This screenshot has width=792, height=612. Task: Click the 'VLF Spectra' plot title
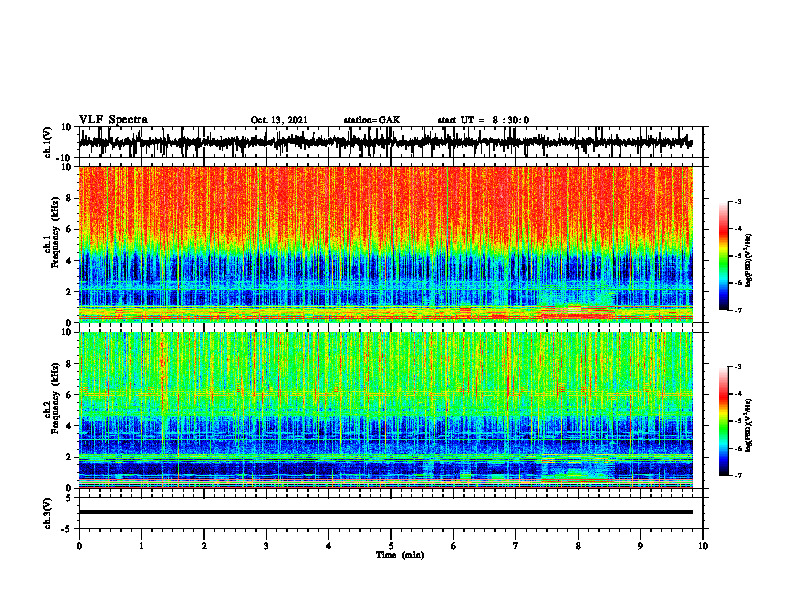pyautogui.click(x=113, y=119)
